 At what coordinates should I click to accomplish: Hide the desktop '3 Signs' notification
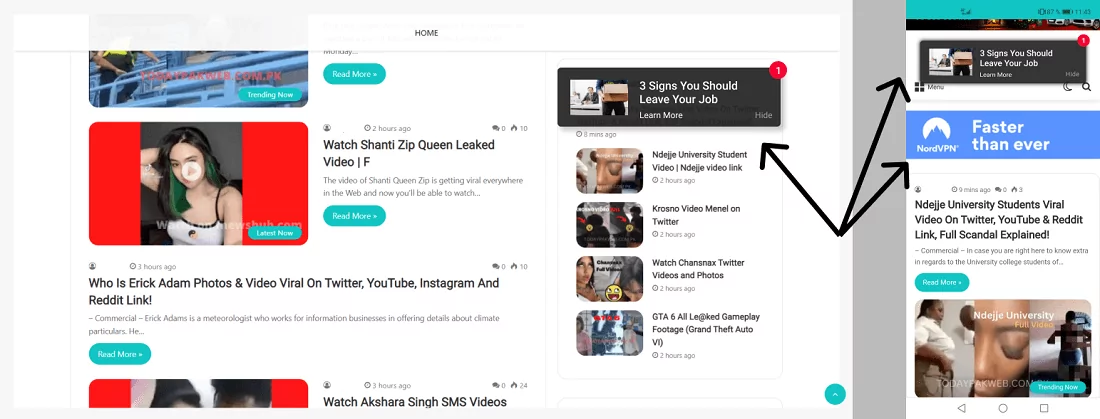click(x=763, y=115)
